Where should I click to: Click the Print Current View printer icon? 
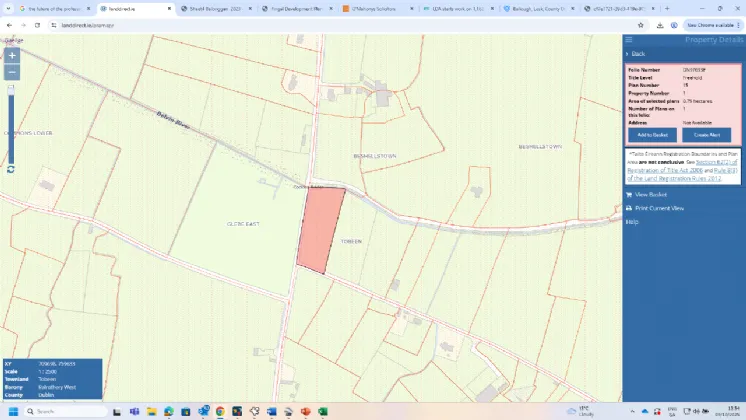(629, 208)
